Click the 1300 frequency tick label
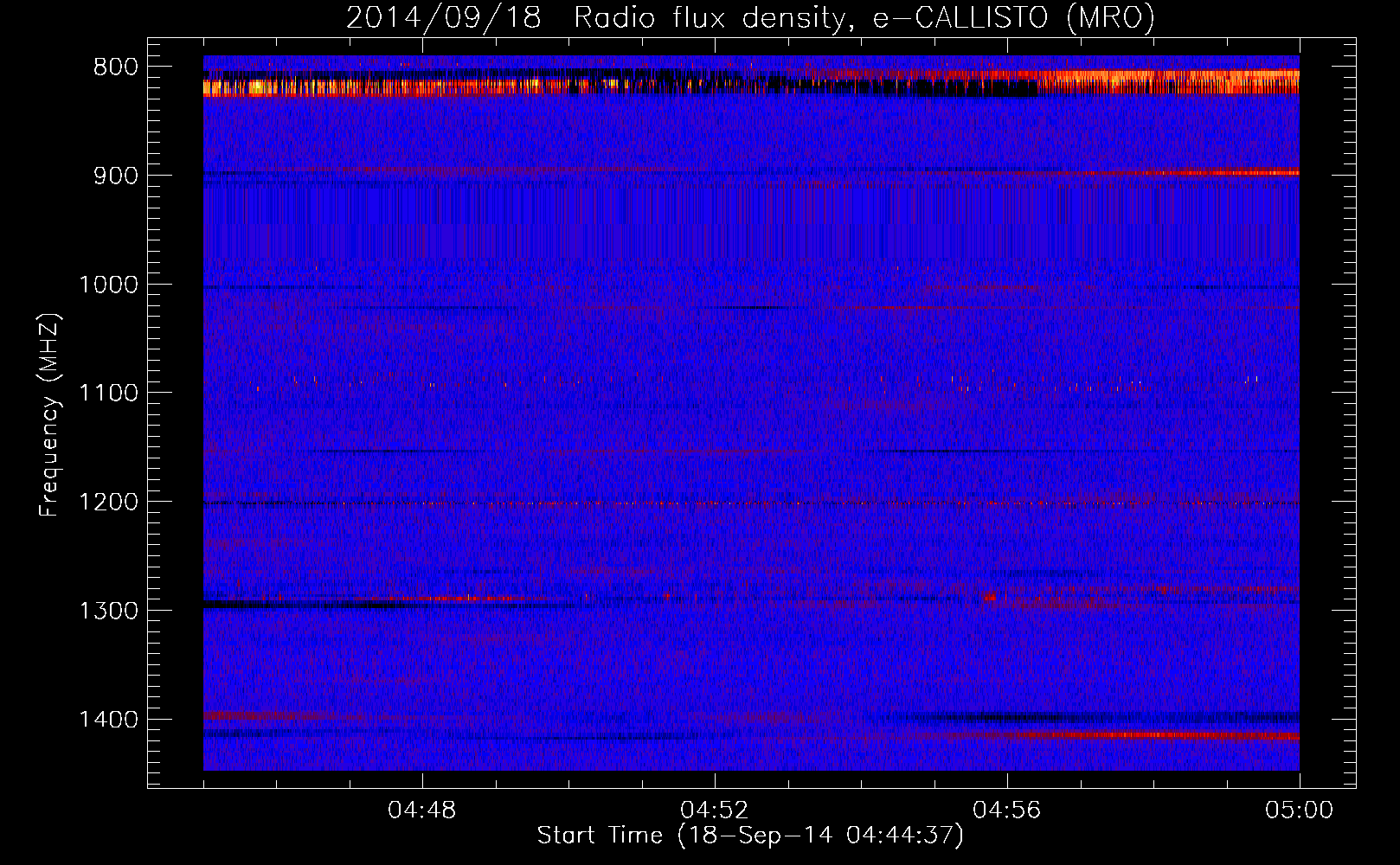Image resolution: width=1400 pixels, height=865 pixels. coord(108,611)
